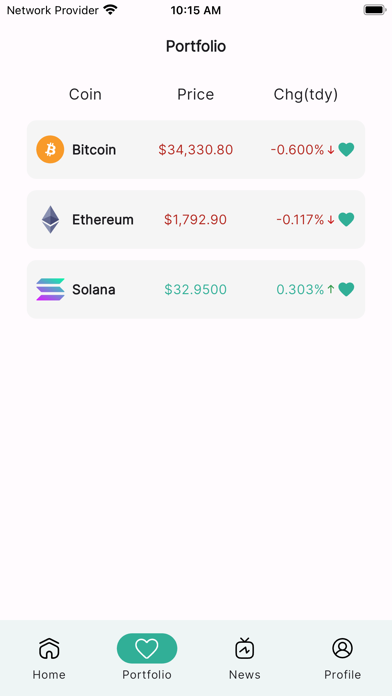The height and width of the screenshot is (696, 392).
Task: Unfavorite Bitcoin using its heart
Action: (346, 150)
